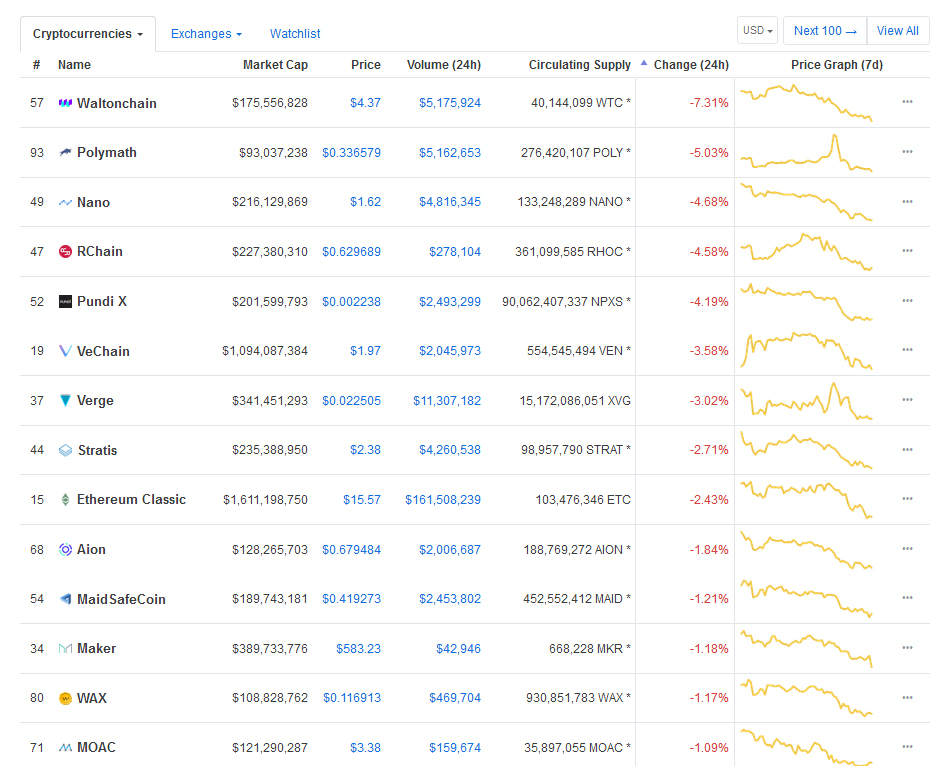Click VeChain market cap $1,094,087,384

click(265, 351)
